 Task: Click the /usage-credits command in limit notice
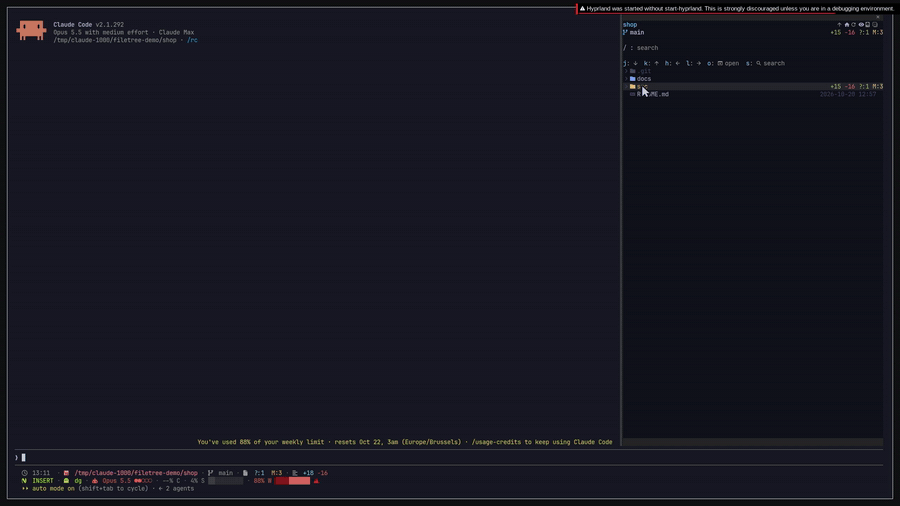pos(496,442)
